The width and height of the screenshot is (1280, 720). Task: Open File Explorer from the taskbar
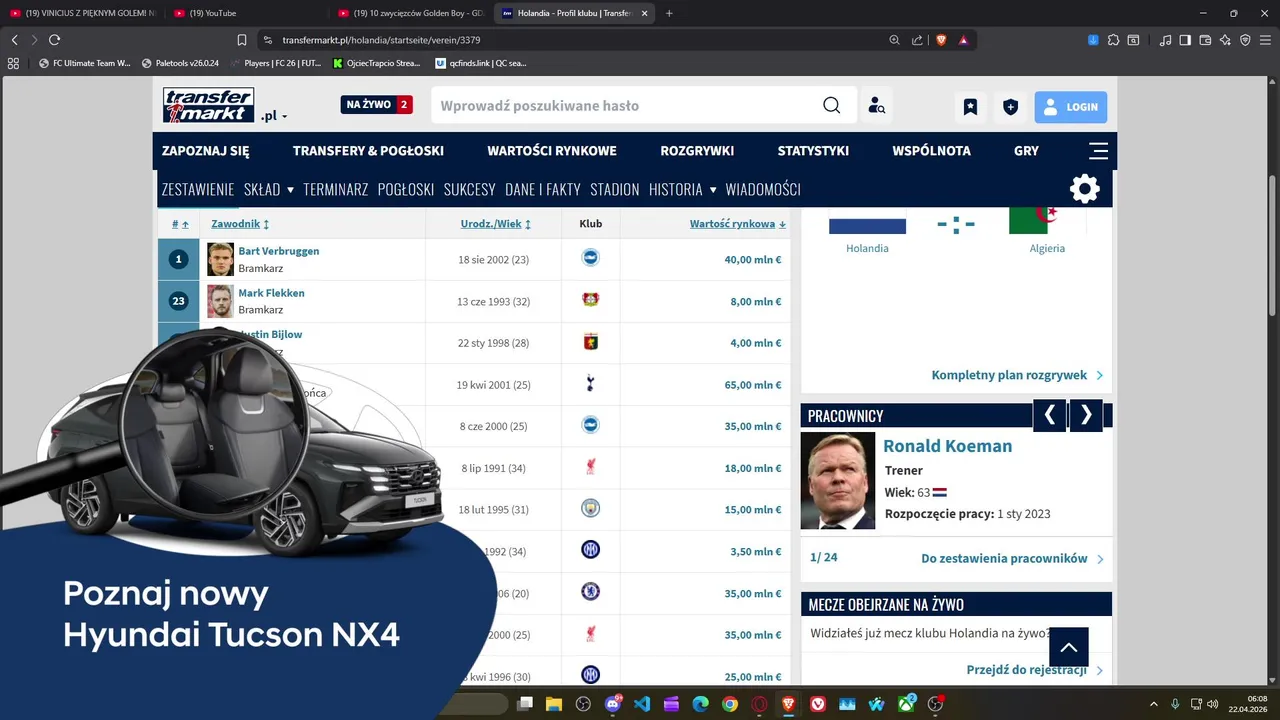click(x=554, y=704)
